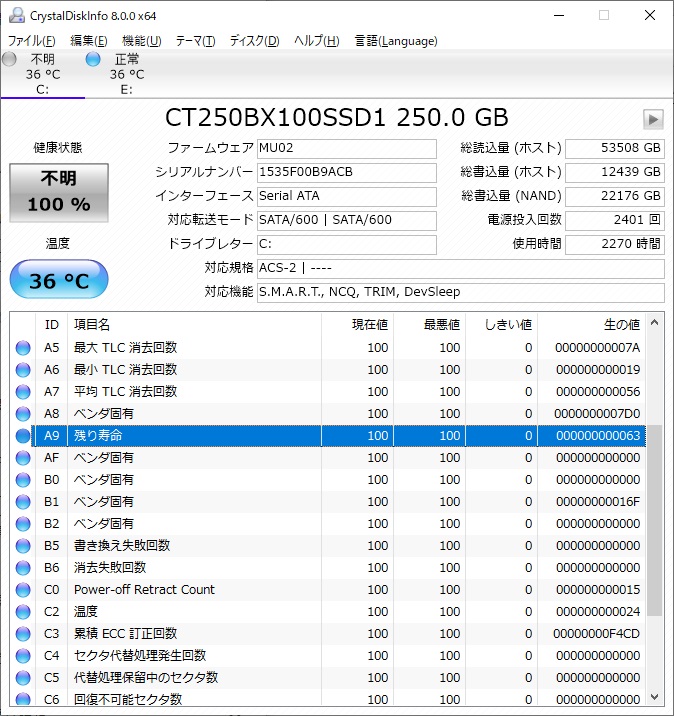This screenshot has height=716, width=674.
Task: Click status orb of the B2 row
Action: point(23,524)
